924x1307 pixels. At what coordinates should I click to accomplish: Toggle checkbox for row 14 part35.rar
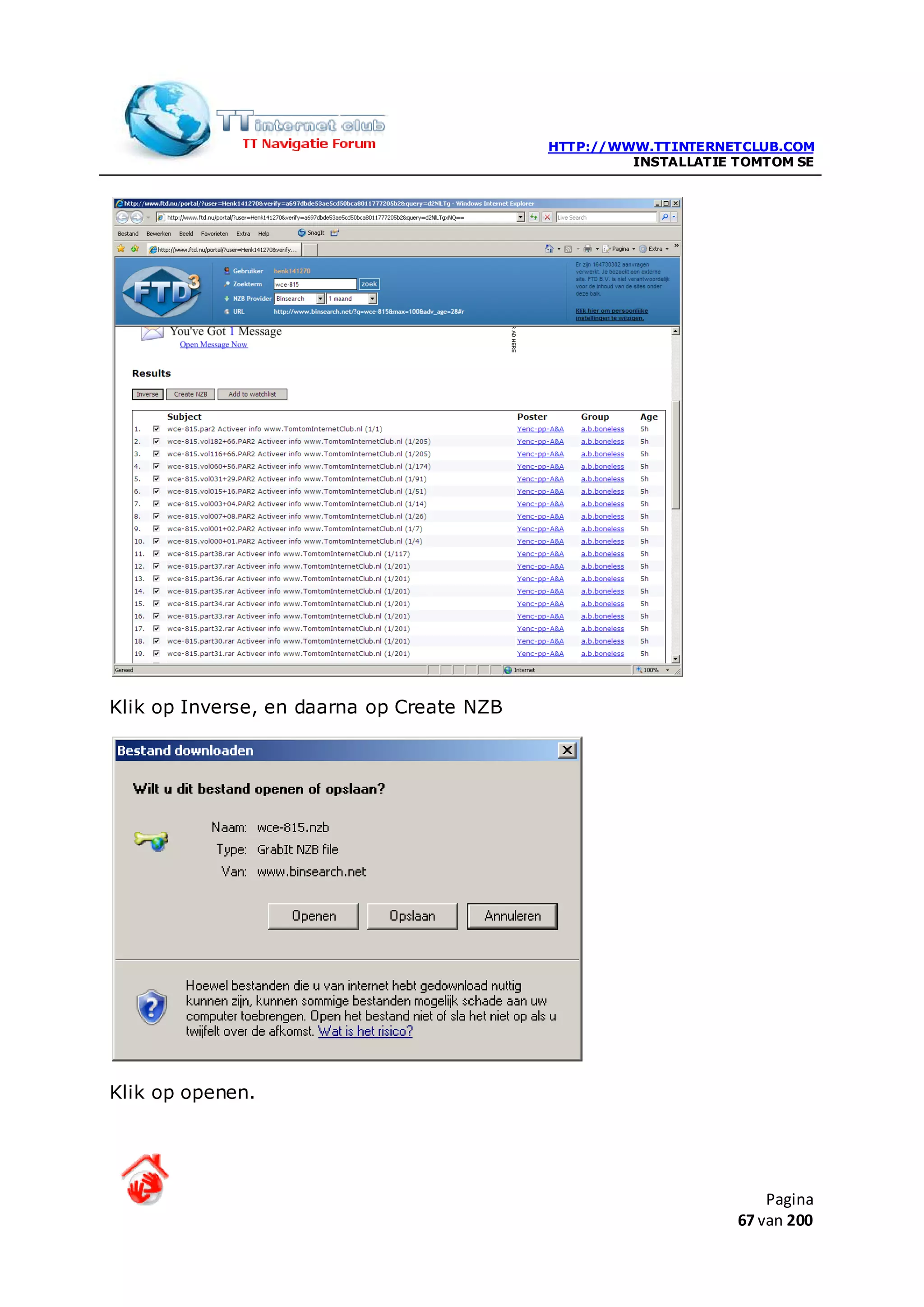(x=157, y=591)
